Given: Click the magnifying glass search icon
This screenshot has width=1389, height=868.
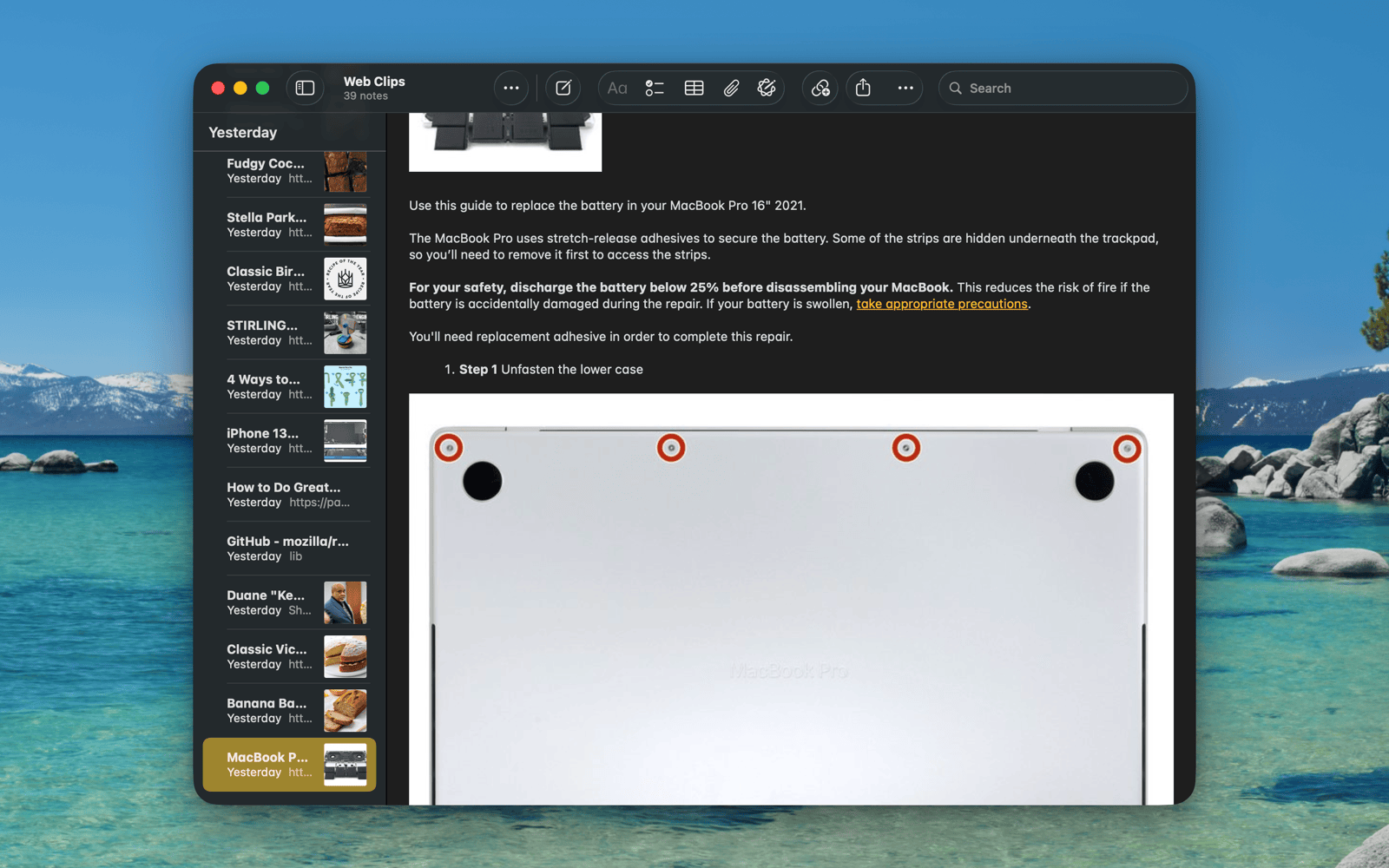Looking at the screenshot, I should click(x=955, y=88).
